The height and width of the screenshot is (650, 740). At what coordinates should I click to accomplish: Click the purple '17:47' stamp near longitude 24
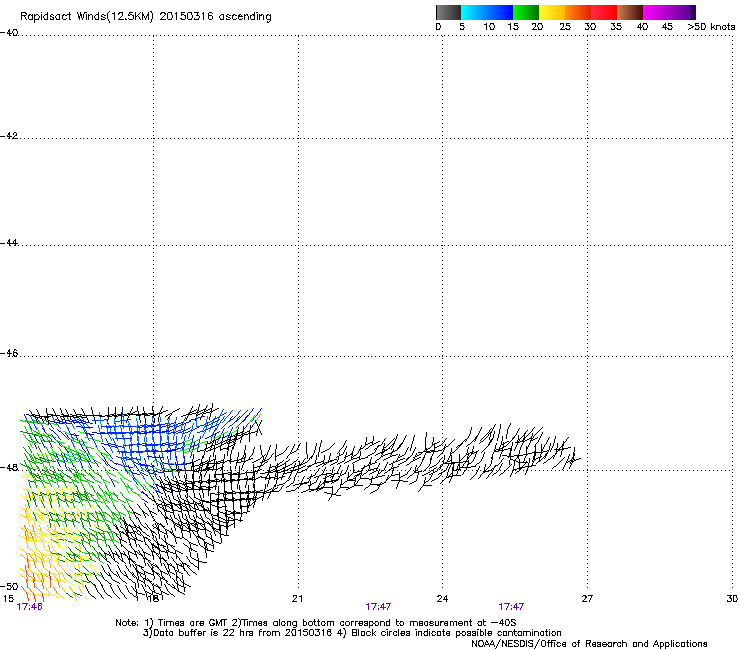tap(378, 607)
